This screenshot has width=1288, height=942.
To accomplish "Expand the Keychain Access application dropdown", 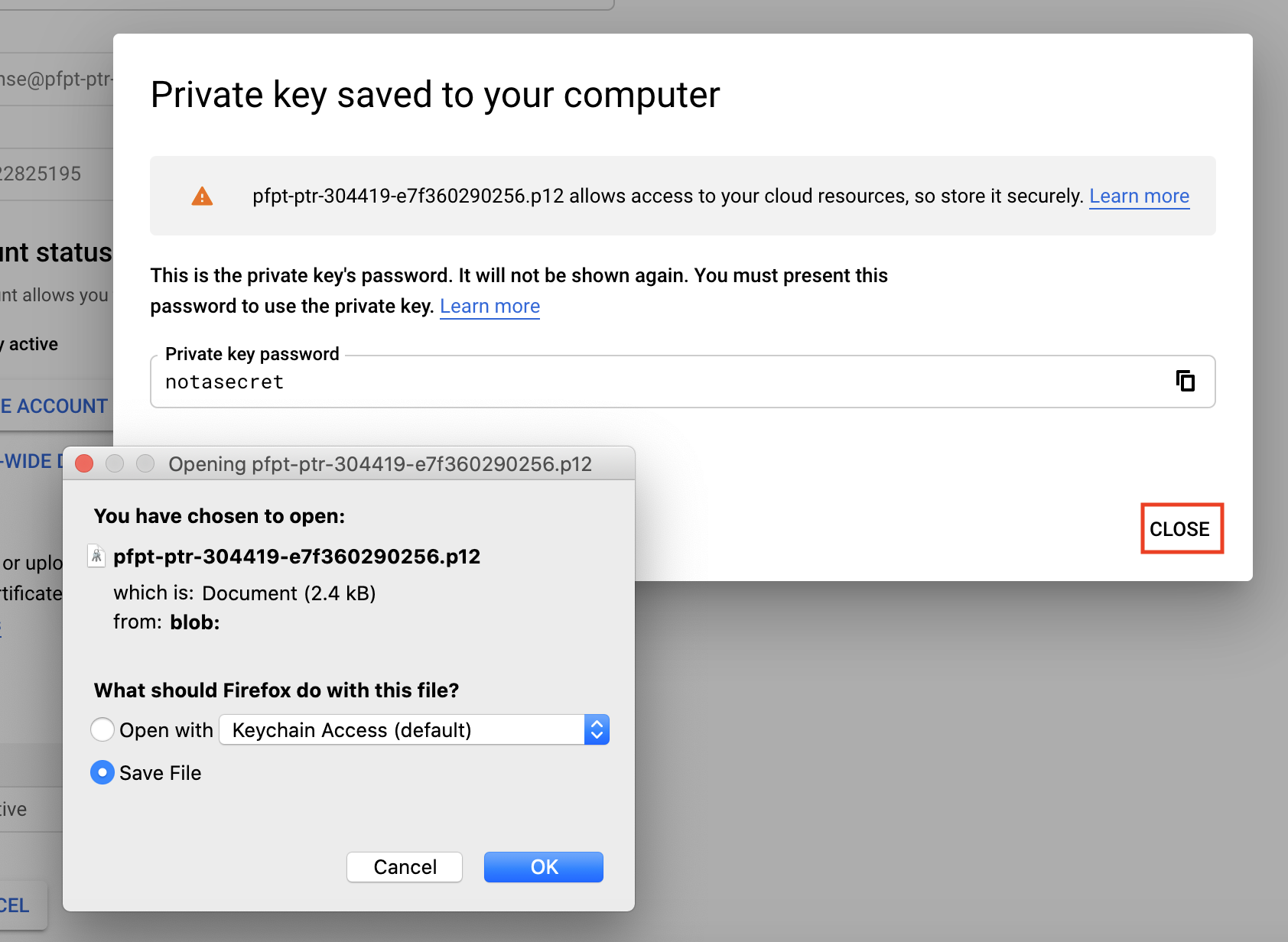I will (x=414, y=729).
